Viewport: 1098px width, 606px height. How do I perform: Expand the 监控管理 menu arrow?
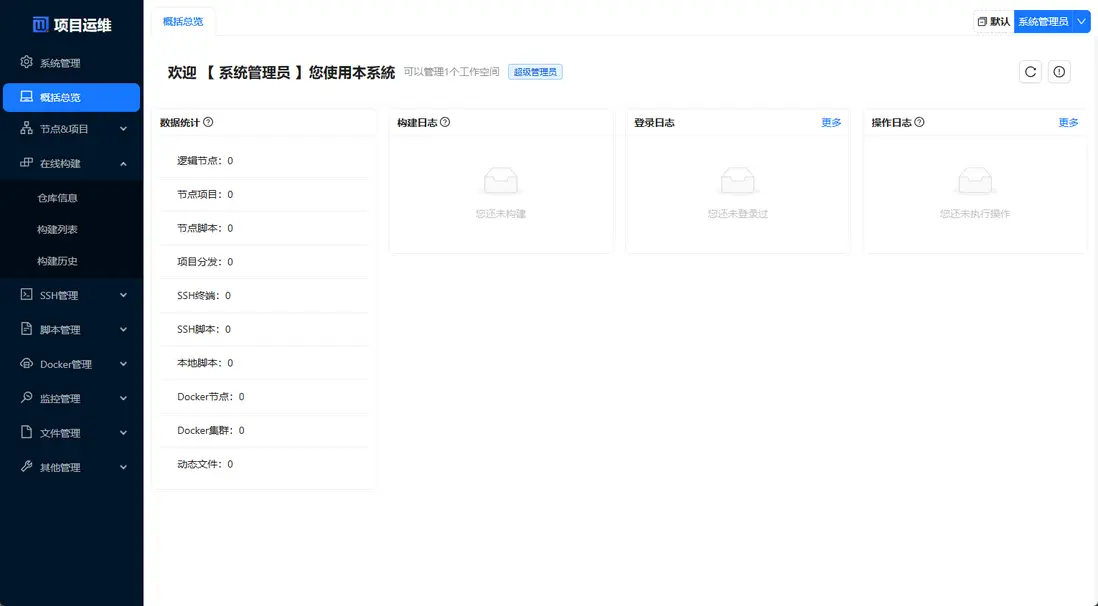click(123, 399)
